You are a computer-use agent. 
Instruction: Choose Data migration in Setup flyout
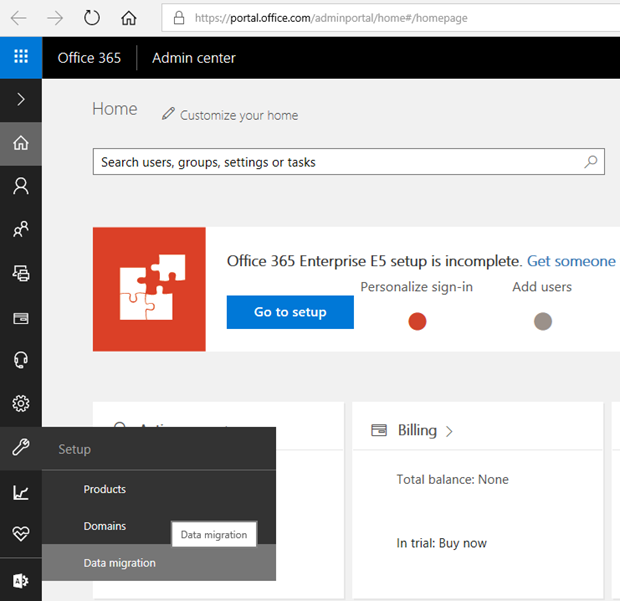(x=159, y=563)
